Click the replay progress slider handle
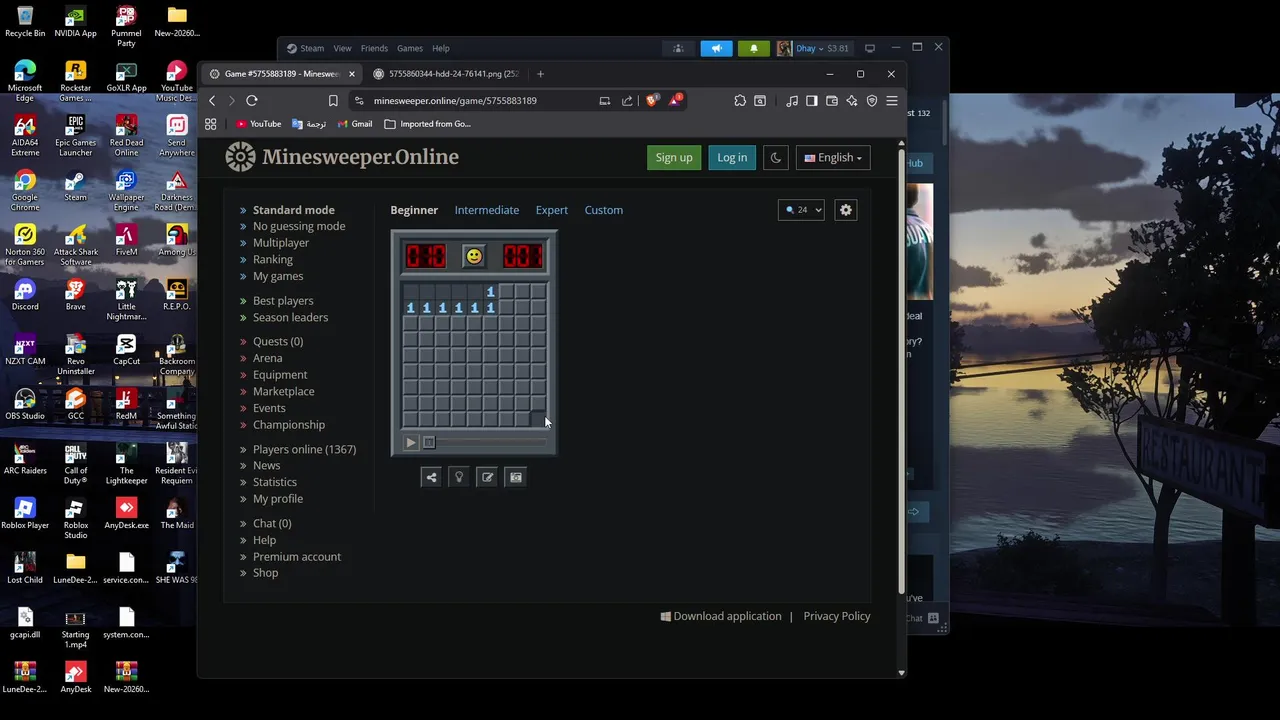Viewport: 1280px width, 720px height. 429,443
